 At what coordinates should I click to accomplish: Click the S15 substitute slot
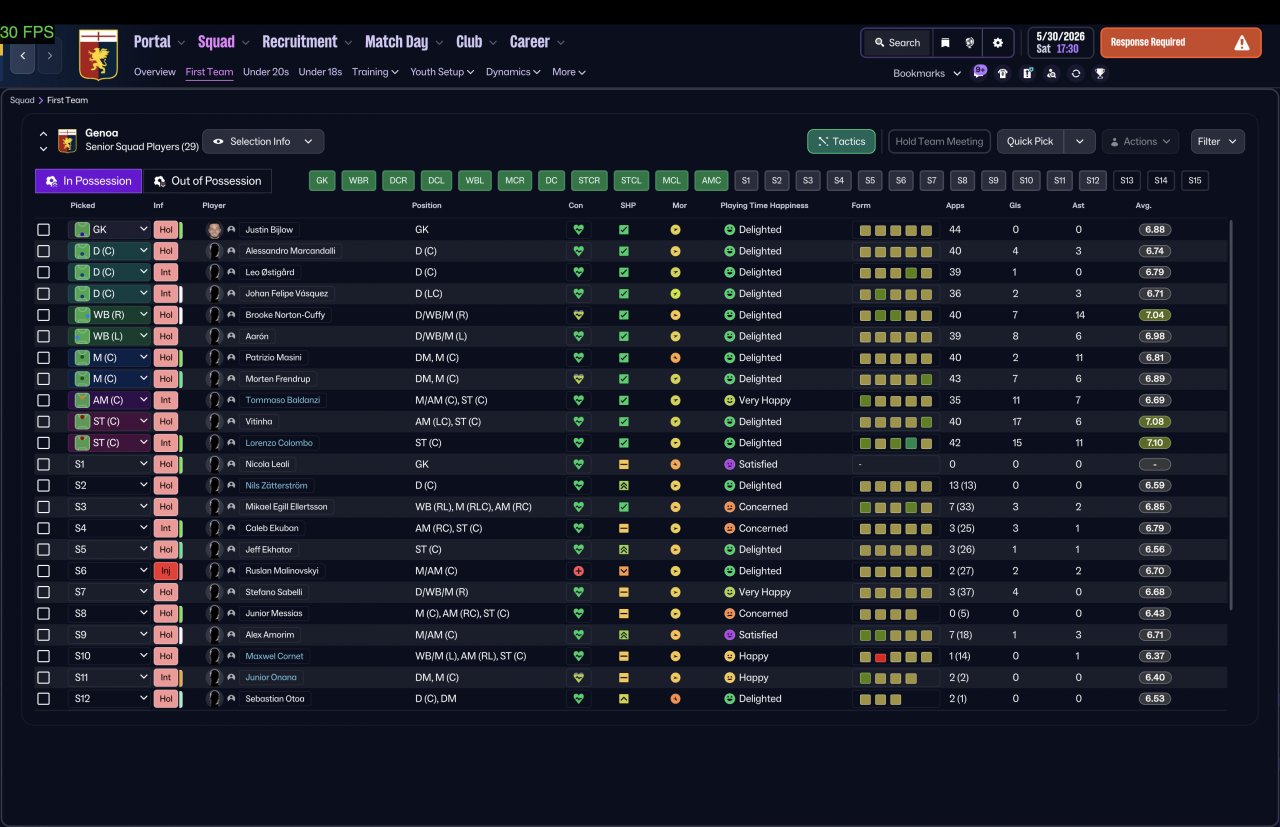[1195, 181]
